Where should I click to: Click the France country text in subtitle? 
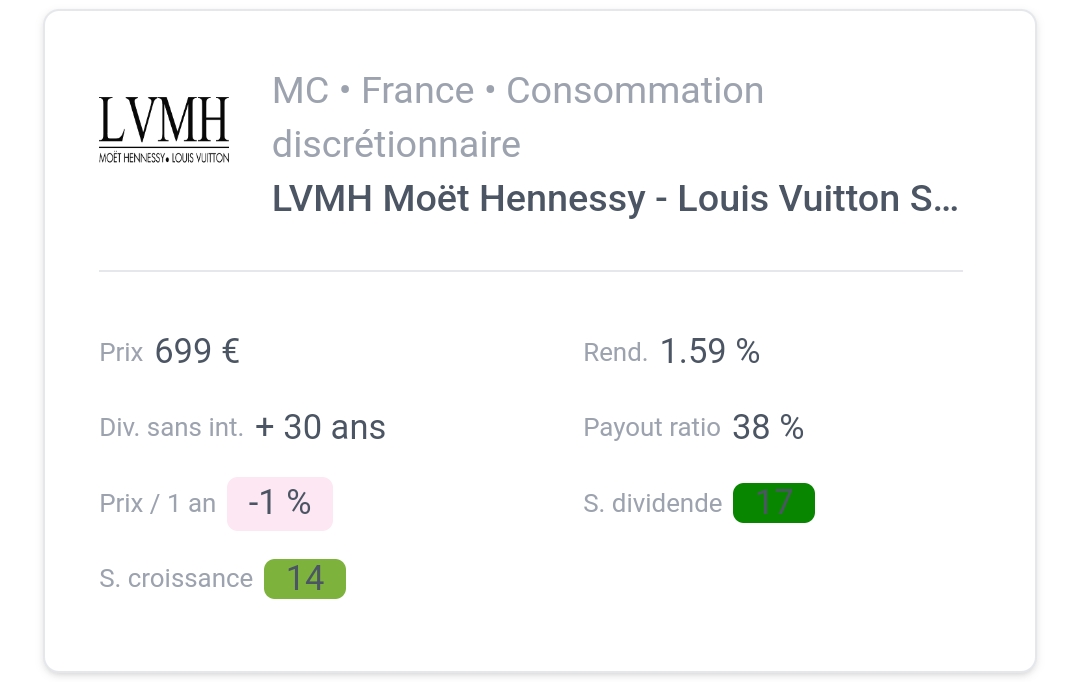tap(418, 91)
